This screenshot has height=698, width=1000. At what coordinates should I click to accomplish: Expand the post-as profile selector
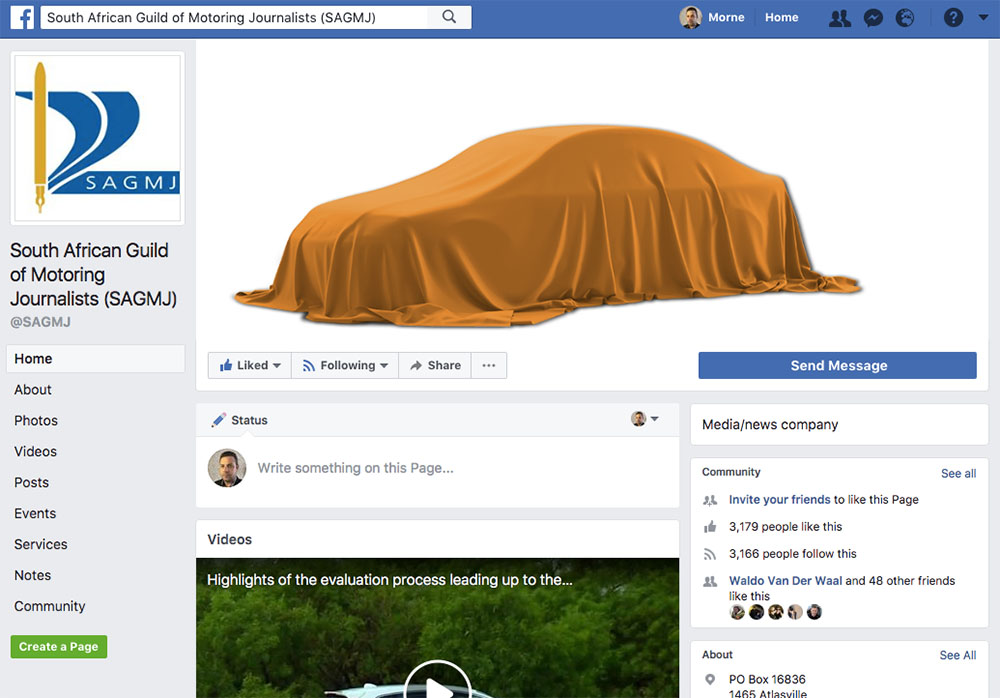pos(645,419)
